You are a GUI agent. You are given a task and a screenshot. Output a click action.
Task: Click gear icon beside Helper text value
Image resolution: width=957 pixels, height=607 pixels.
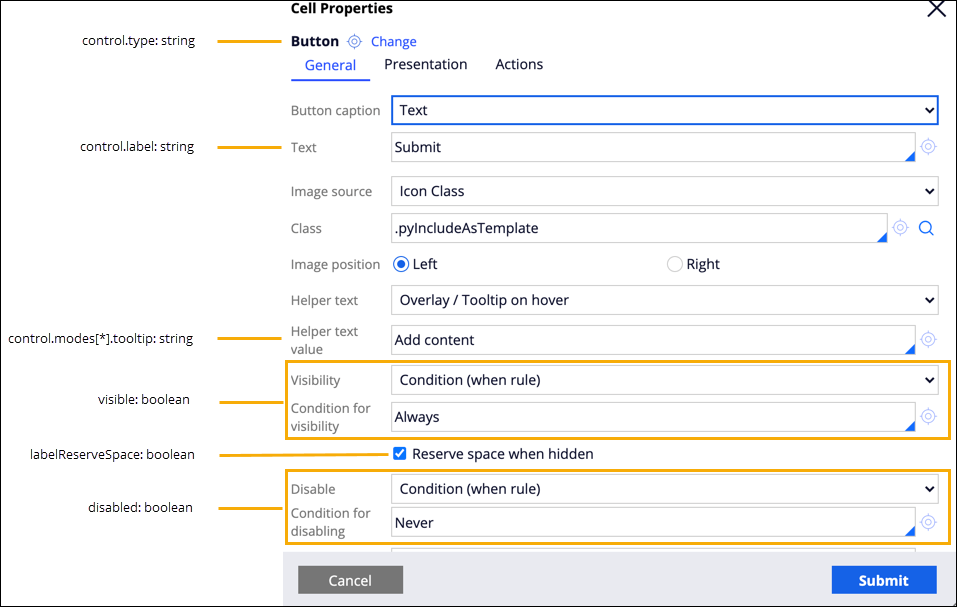click(x=928, y=340)
